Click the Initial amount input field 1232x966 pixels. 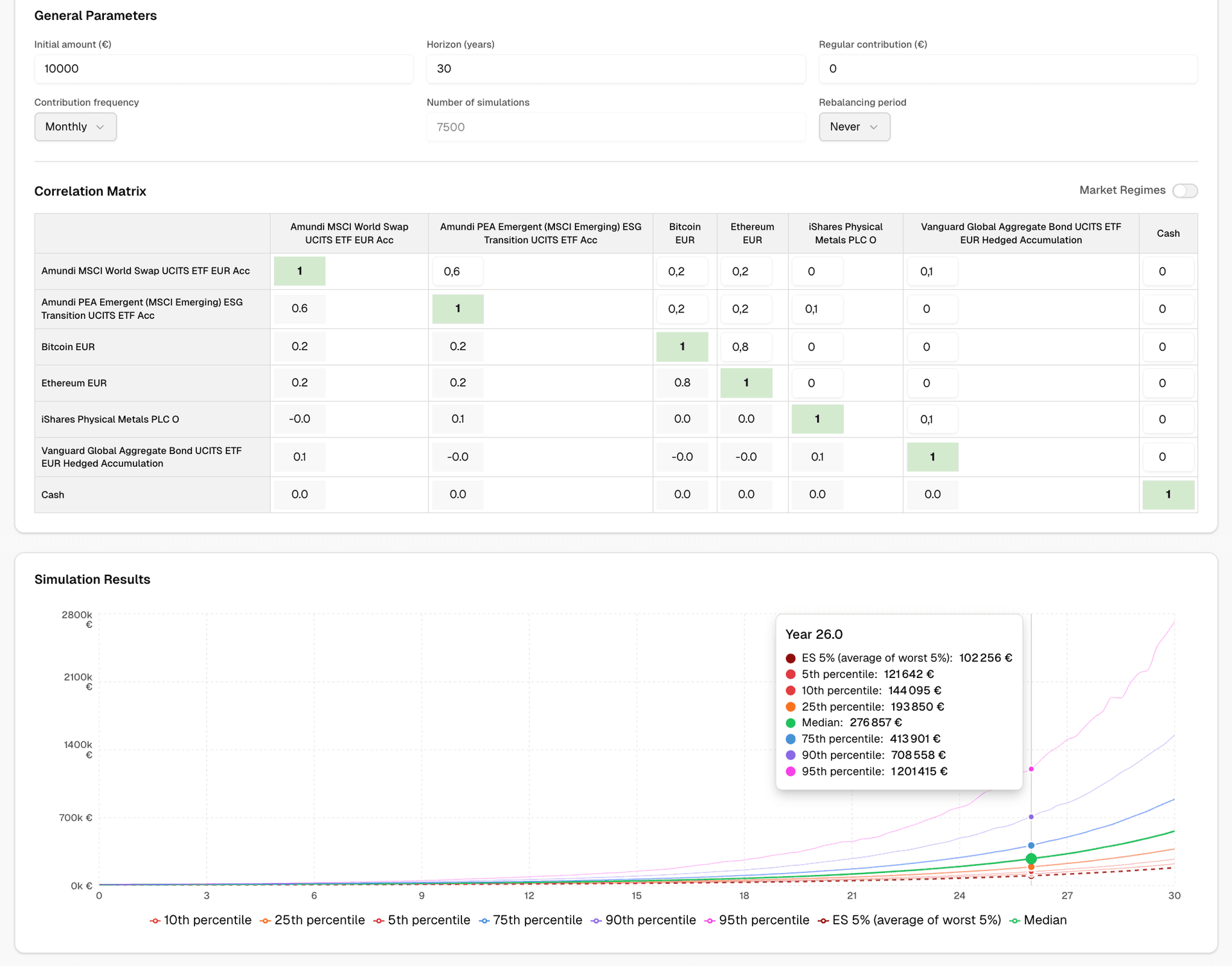point(223,69)
